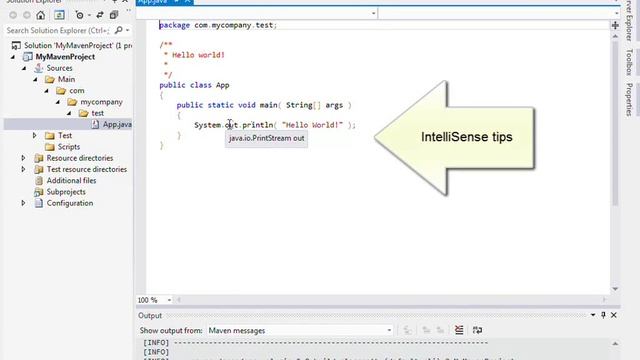Click "Hello World!" string literal in code

tap(312, 125)
